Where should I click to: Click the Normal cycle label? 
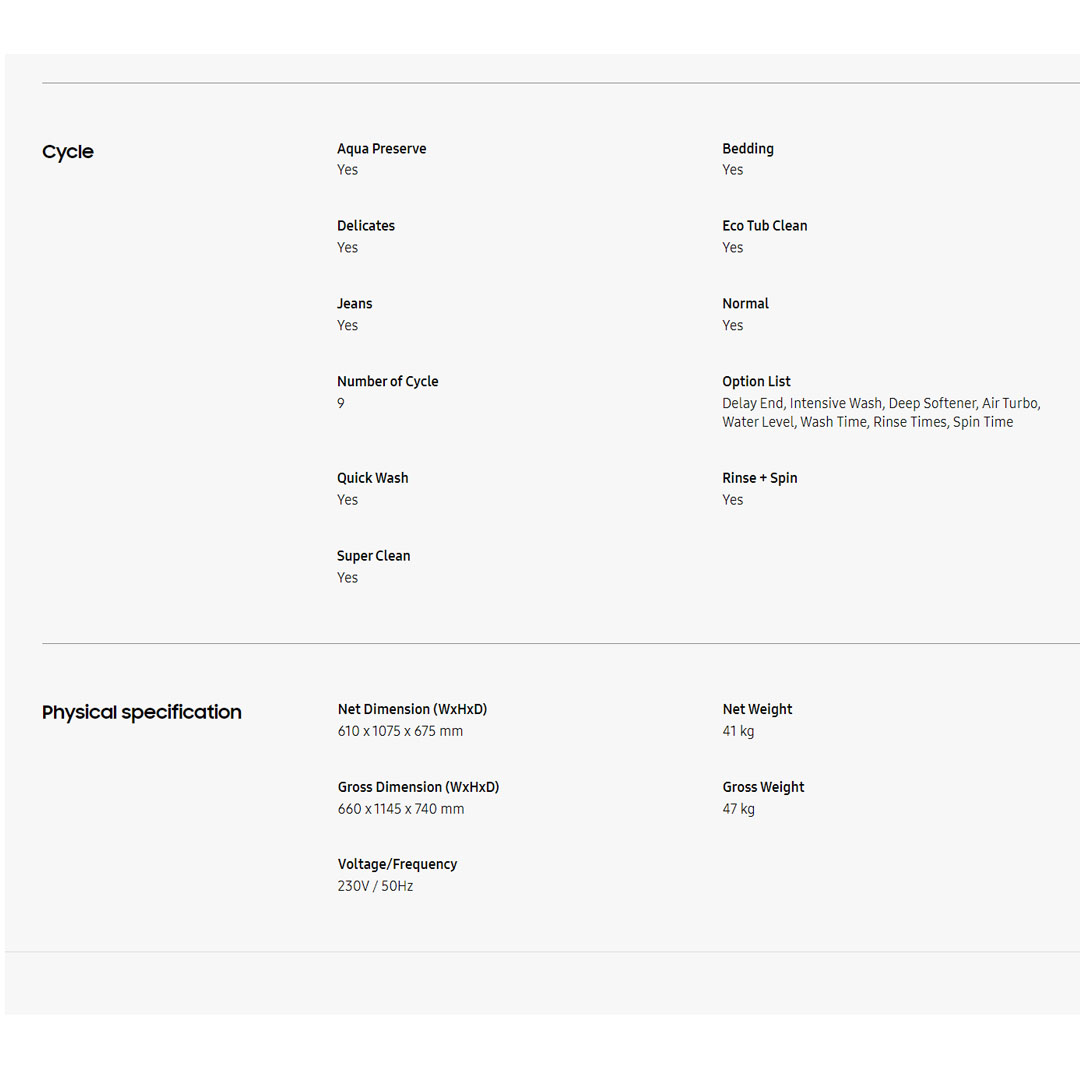click(745, 304)
